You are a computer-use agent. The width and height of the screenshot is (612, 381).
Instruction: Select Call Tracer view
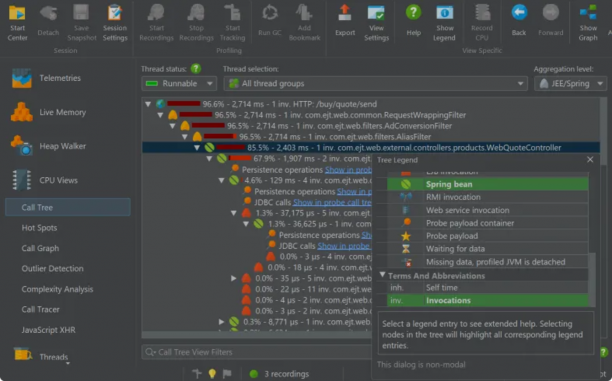coord(41,310)
